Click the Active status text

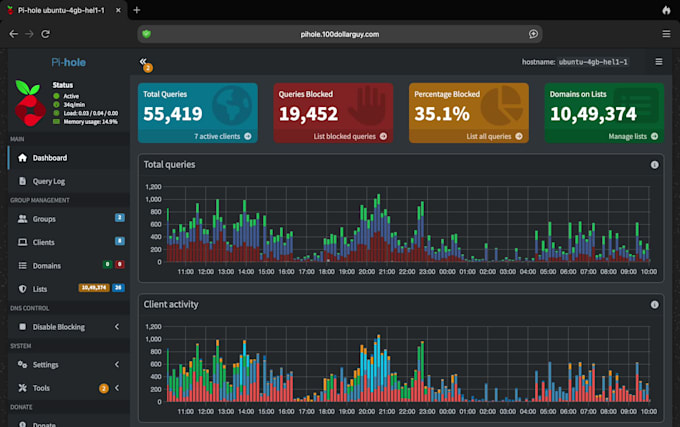point(71,96)
